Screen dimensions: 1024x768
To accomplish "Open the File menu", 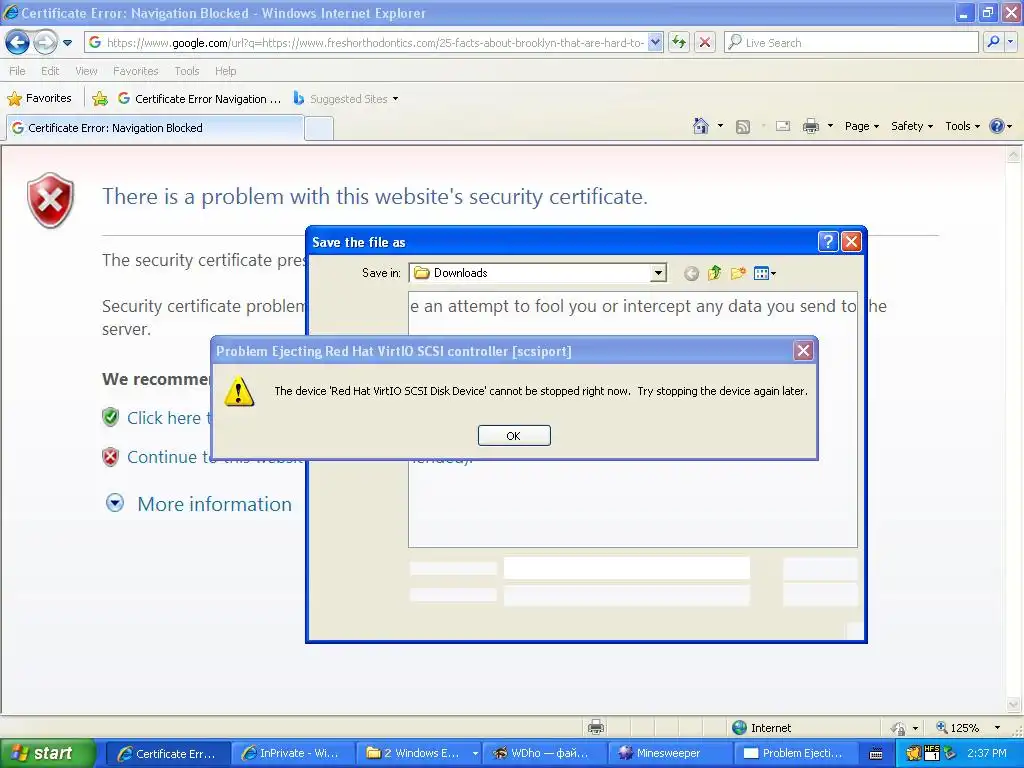I will tap(18, 71).
